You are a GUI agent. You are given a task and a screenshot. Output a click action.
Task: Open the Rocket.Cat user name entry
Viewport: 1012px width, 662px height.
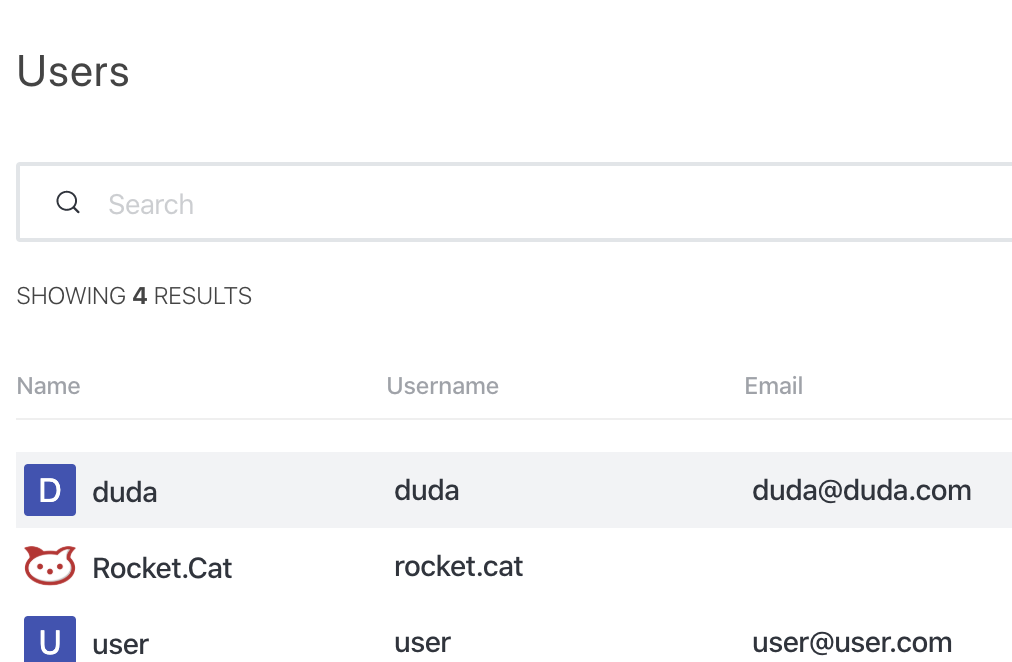[162, 568]
